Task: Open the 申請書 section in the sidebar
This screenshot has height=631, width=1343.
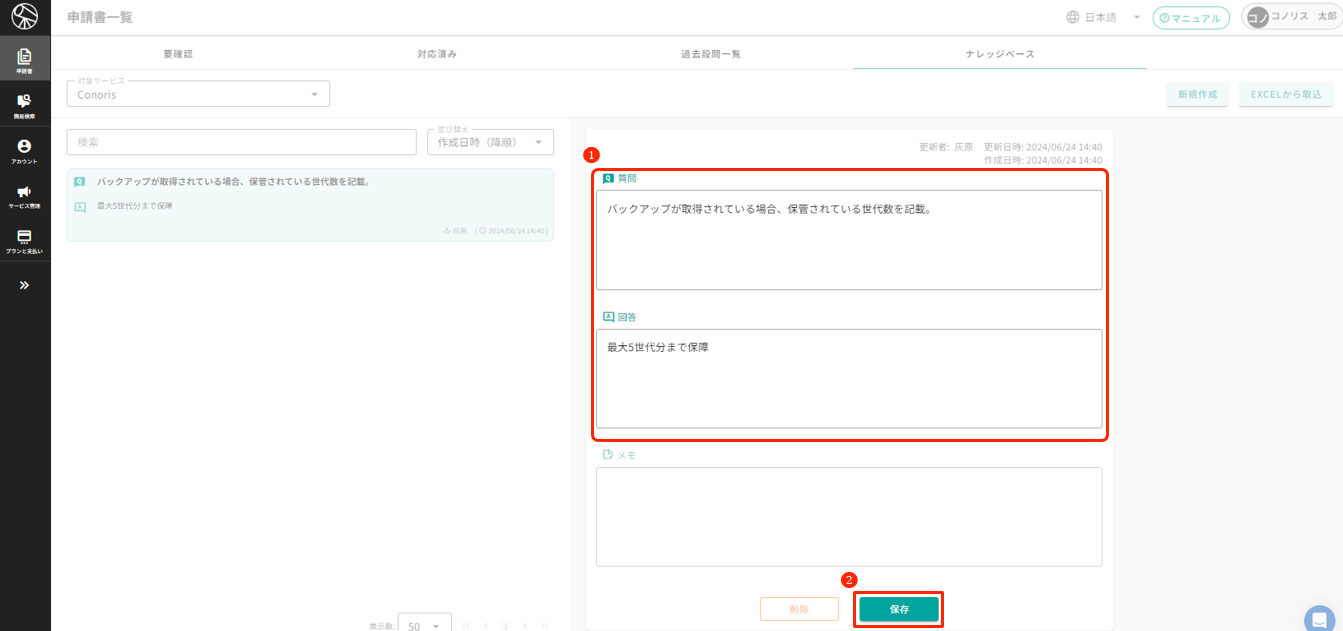Action: point(22,58)
